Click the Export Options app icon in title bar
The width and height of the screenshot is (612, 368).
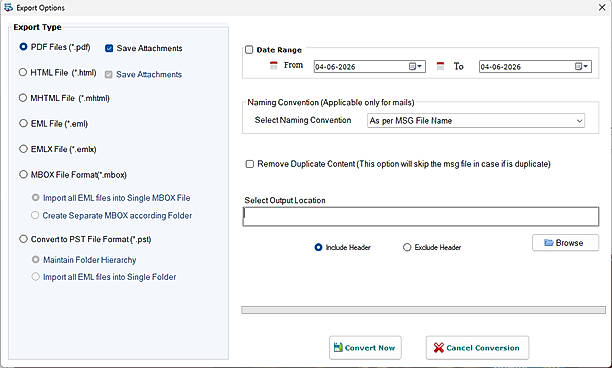coord(8,7)
